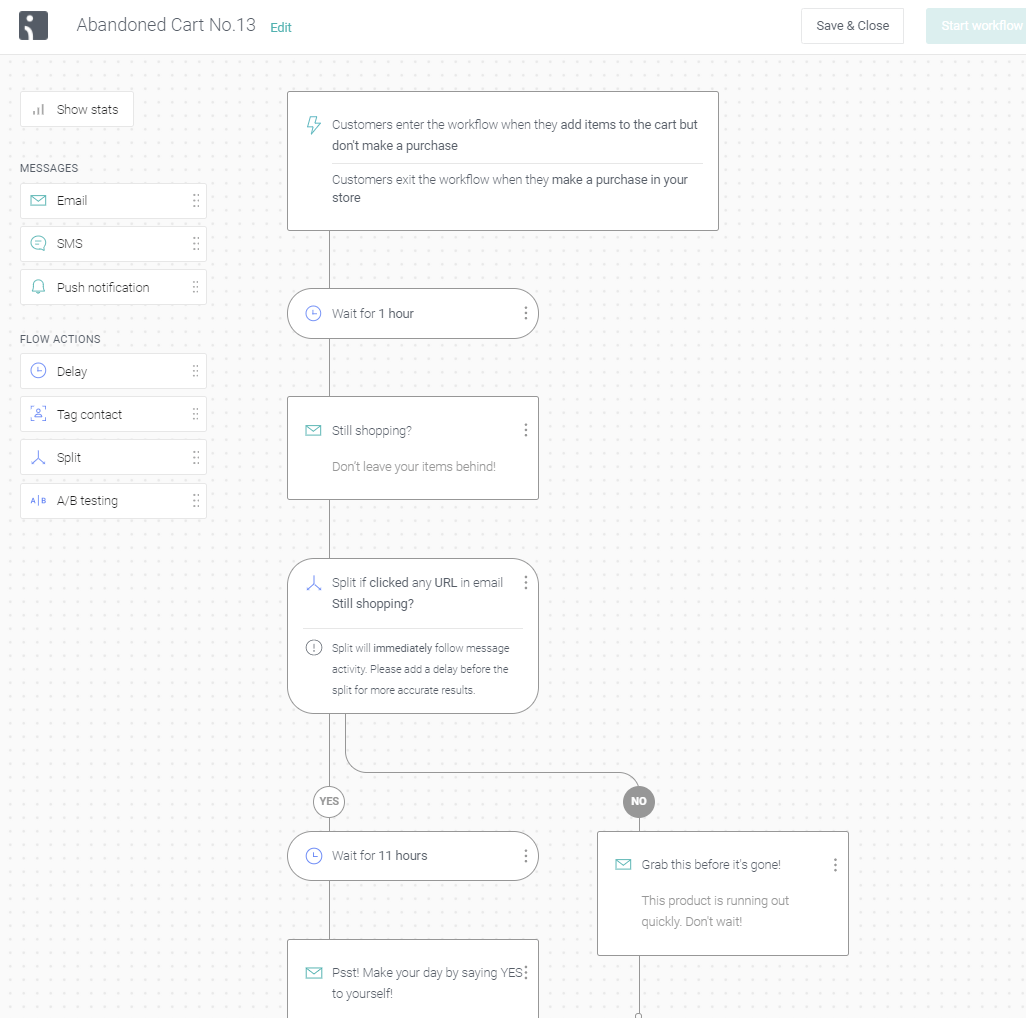Click the bell icon for Push notification
The image size is (1026, 1018).
click(39, 287)
